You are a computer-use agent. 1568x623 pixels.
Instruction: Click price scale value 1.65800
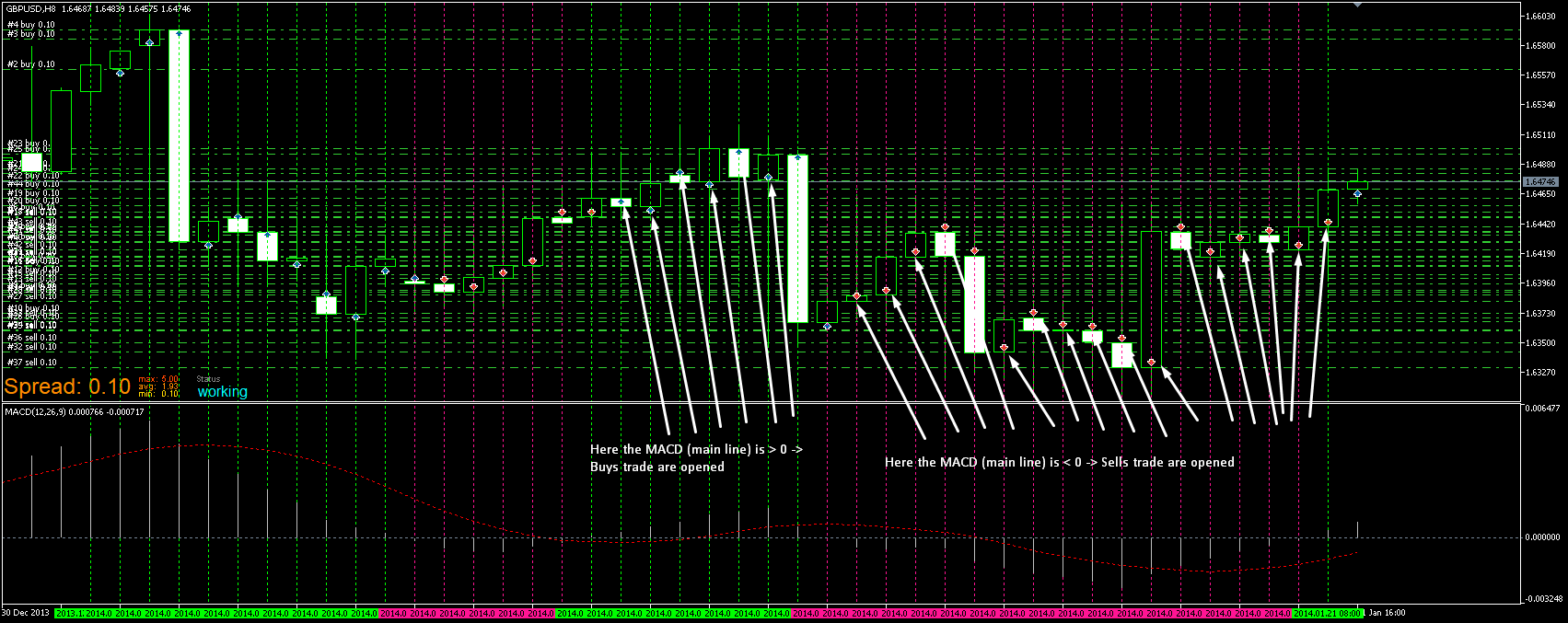1540,46
